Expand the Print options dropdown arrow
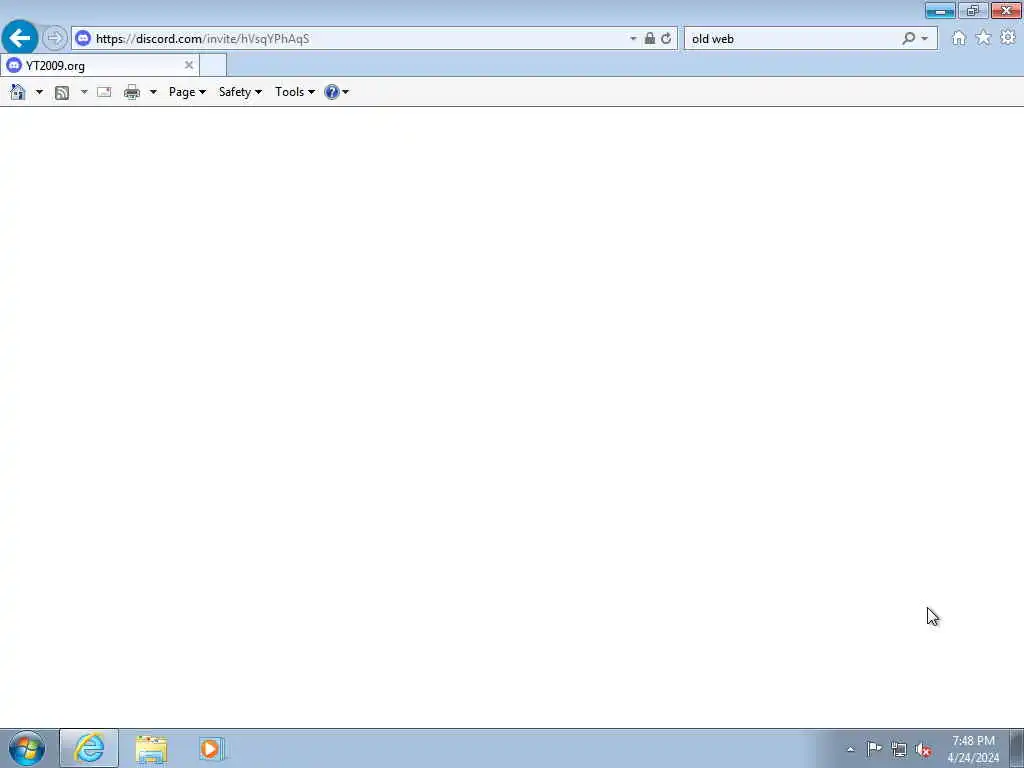The image size is (1024, 768). [153, 92]
